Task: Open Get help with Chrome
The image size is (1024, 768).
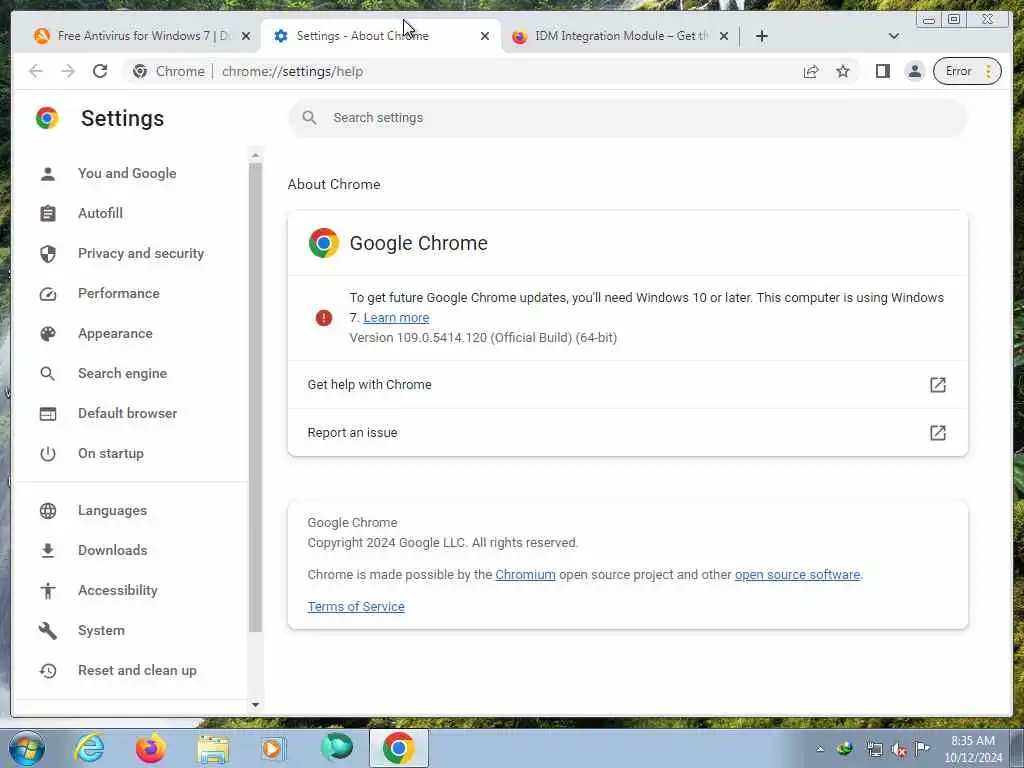Action: click(628, 385)
